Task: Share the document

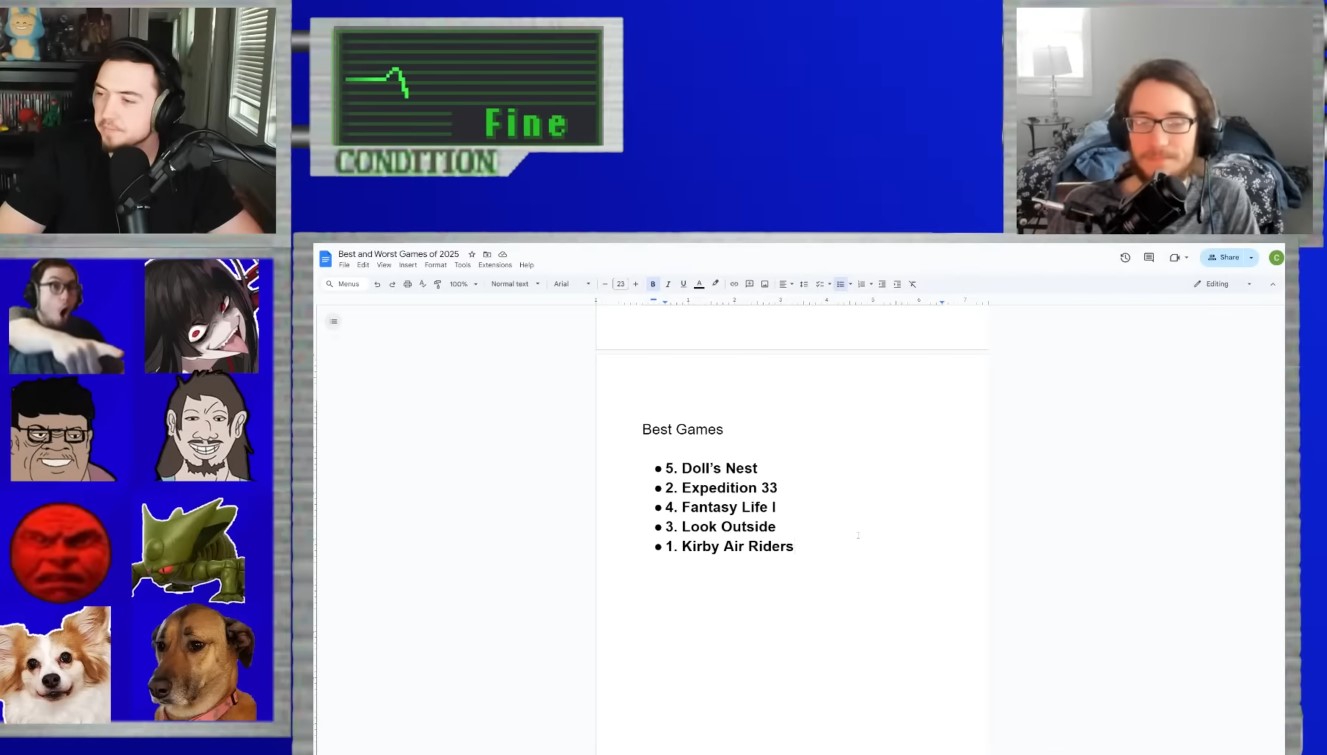Action: point(1223,258)
